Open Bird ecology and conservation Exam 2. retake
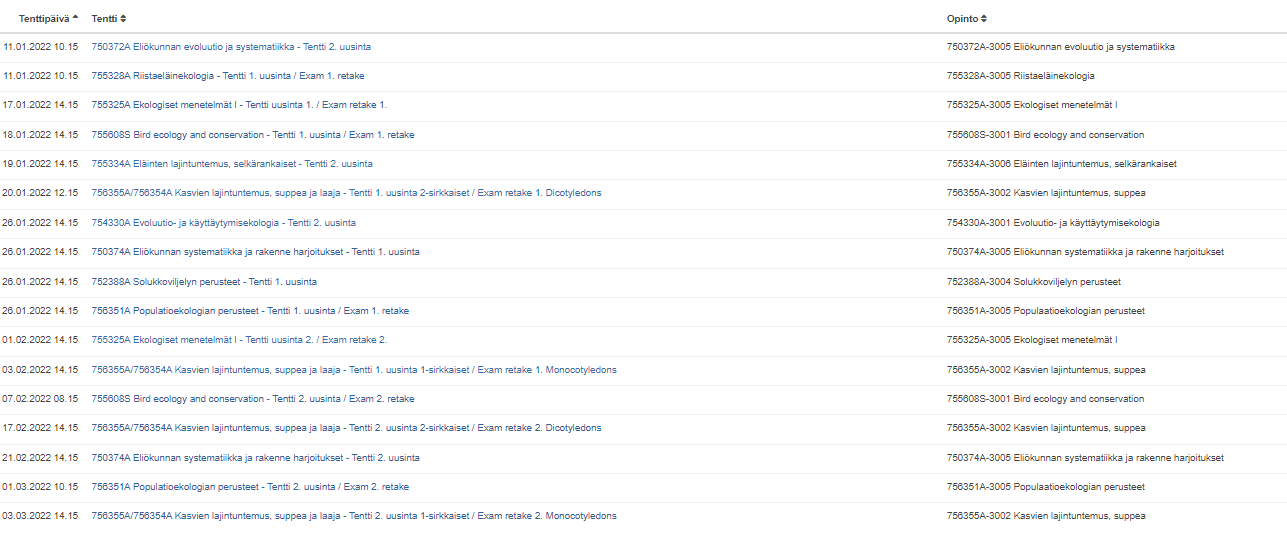 (252, 399)
